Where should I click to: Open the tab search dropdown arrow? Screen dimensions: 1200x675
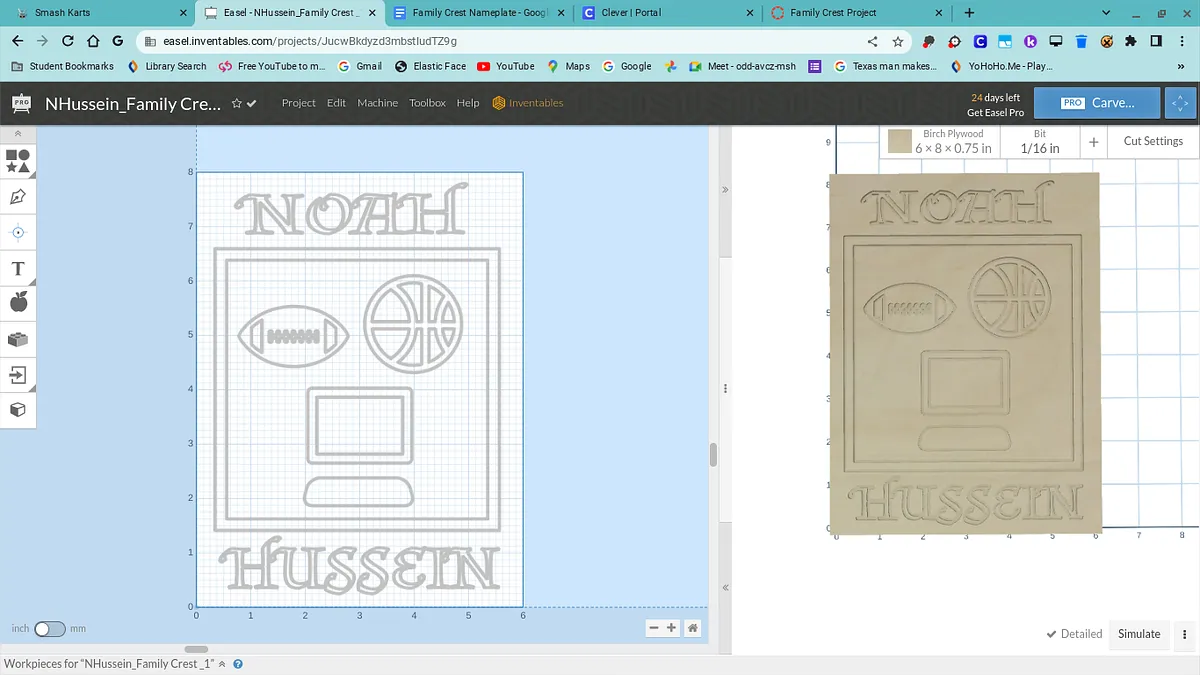[x=1105, y=13]
